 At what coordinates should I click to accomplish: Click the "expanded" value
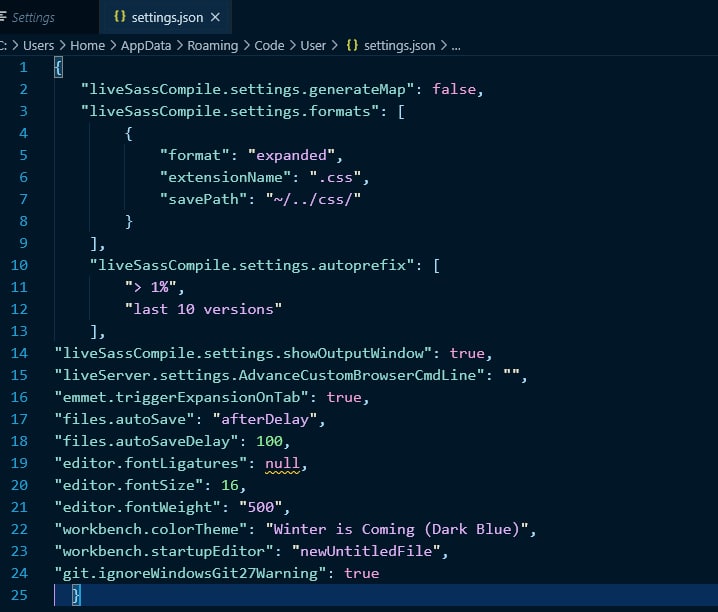pyautogui.click(x=291, y=155)
